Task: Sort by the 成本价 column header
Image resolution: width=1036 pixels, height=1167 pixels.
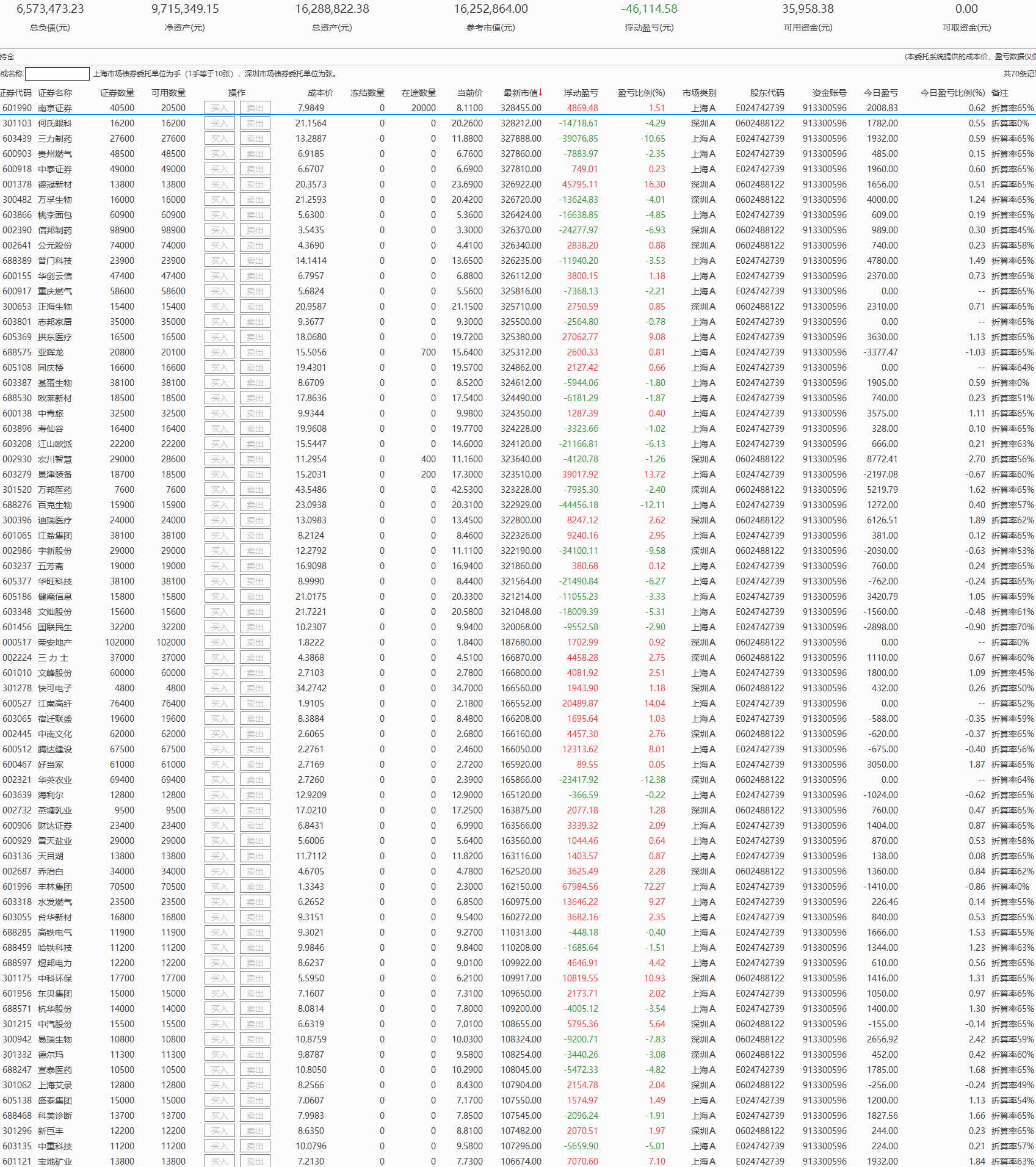Action: click(x=321, y=93)
